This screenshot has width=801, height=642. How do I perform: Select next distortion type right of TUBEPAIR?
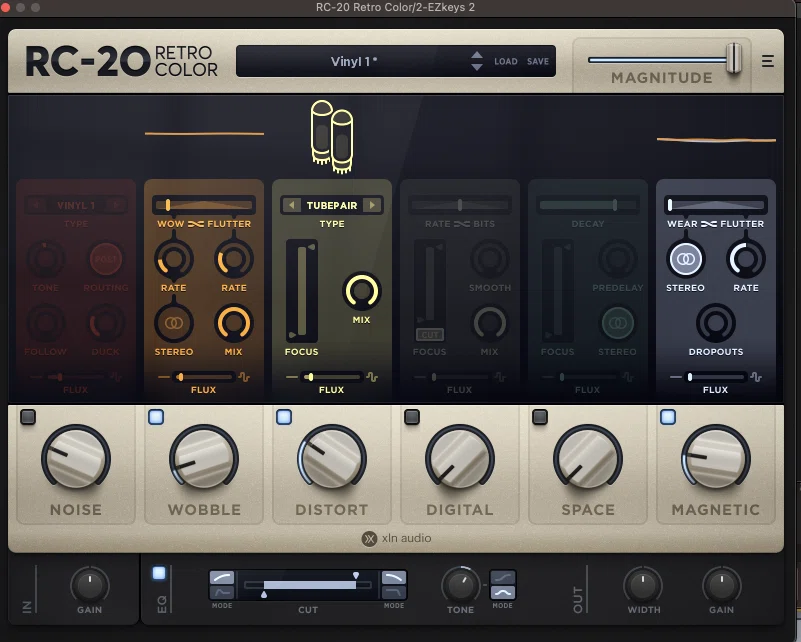[372, 205]
